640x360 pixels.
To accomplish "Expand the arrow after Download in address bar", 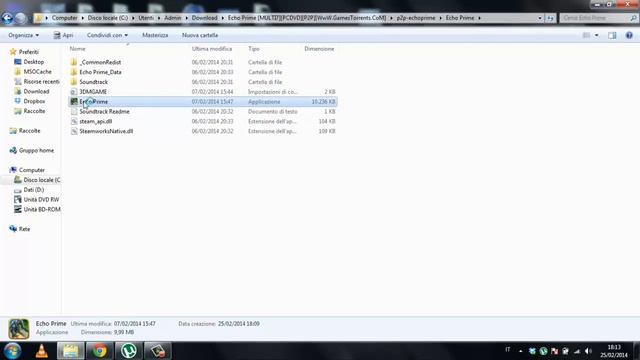I will point(223,18).
